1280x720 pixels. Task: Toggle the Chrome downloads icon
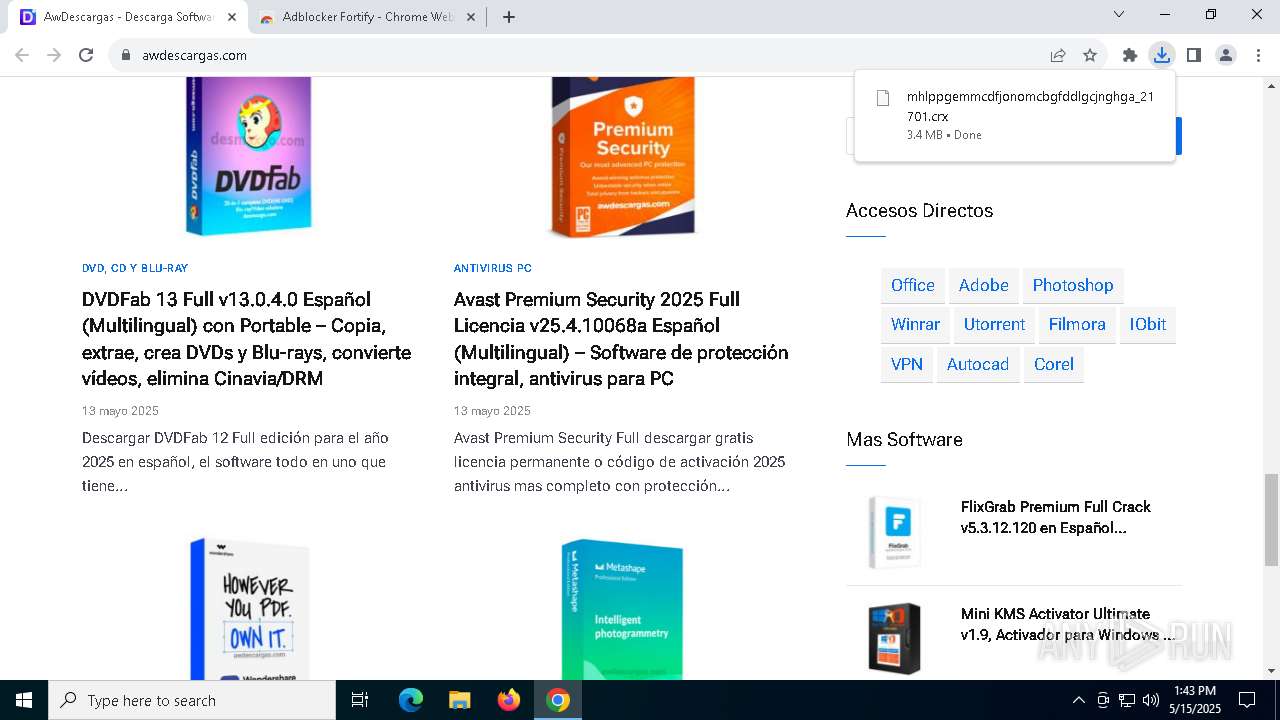coord(1161,55)
